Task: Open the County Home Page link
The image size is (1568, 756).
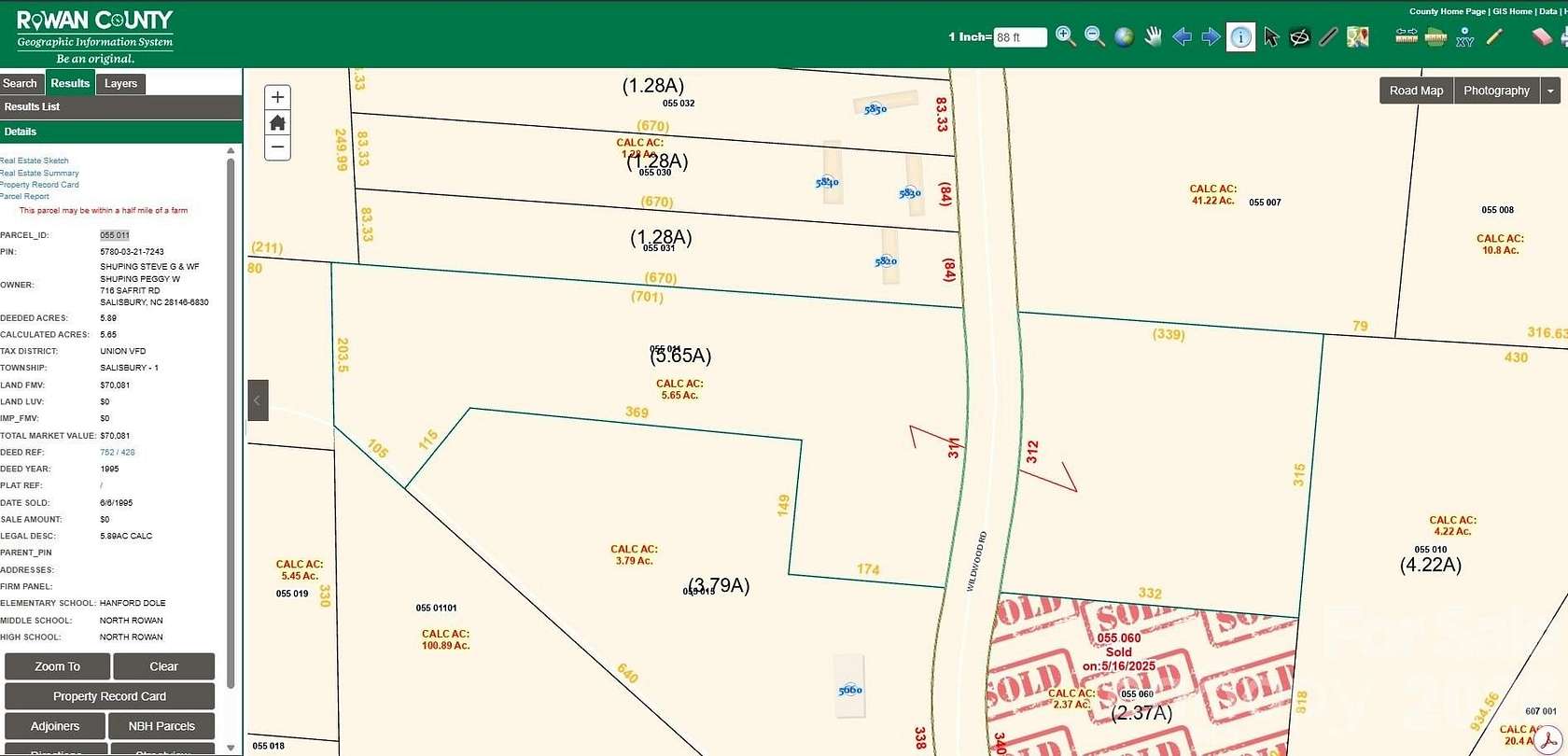Action: click(x=1447, y=11)
